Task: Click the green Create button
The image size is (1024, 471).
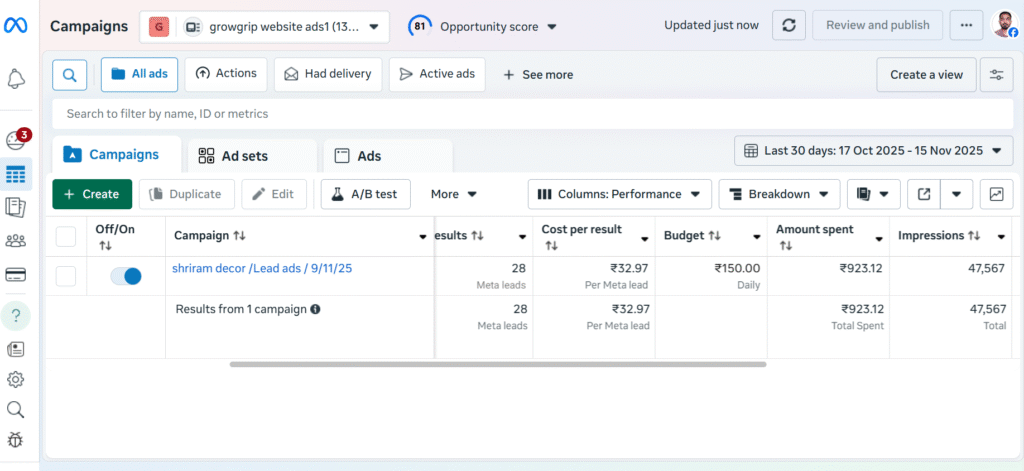Action: pyautogui.click(x=92, y=194)
